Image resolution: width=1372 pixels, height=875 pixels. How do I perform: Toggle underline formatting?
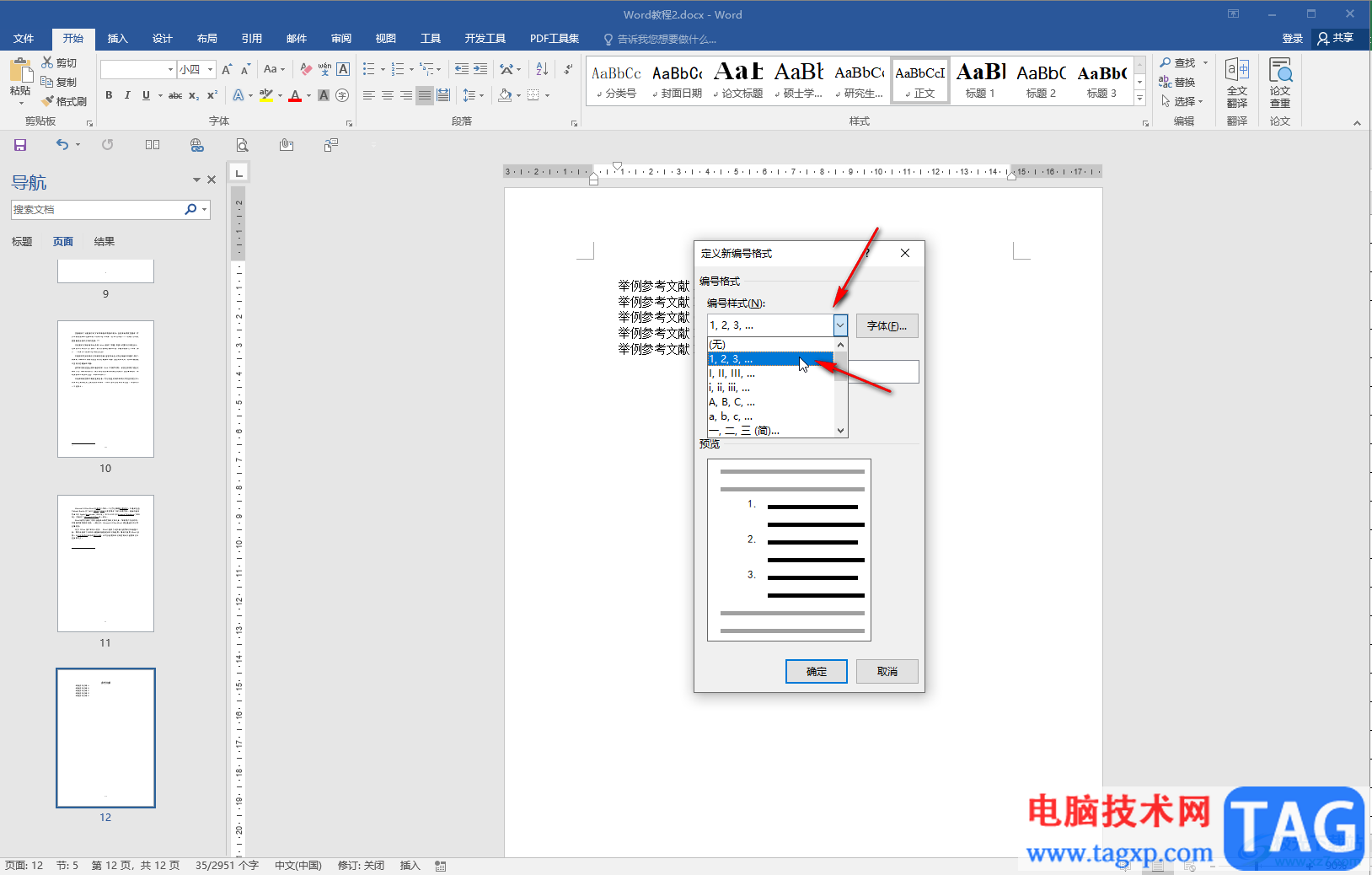pyautogui.click(x=146, y=95)
